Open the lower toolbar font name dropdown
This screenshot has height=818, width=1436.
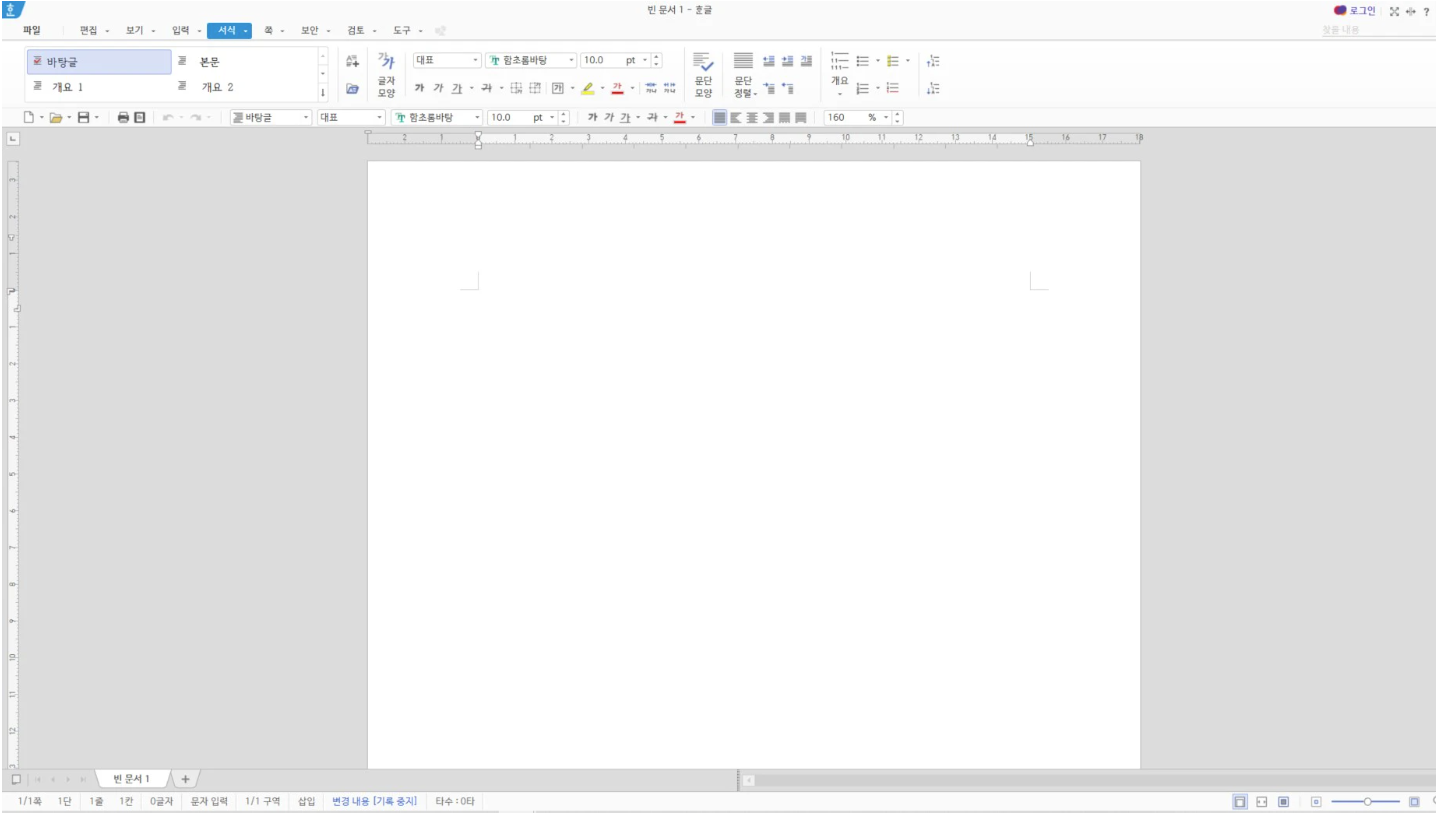[x=478, y=117]
